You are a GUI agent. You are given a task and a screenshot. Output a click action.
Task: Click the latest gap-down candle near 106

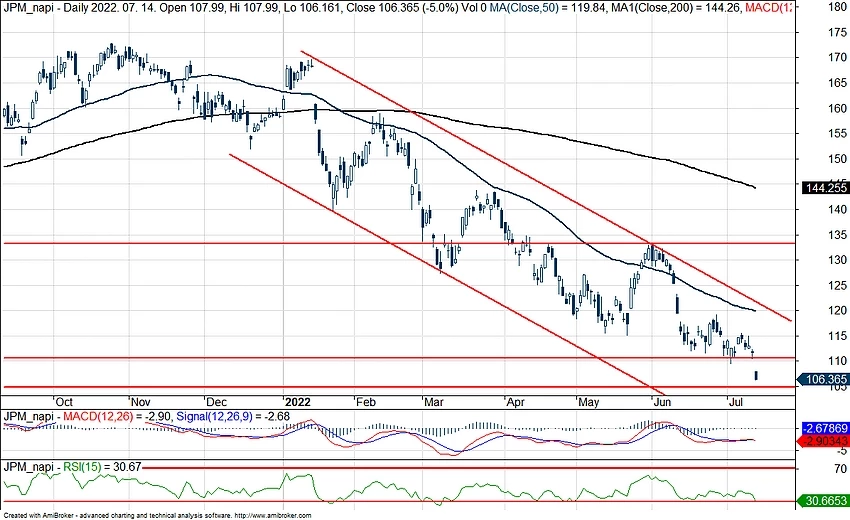756,375
